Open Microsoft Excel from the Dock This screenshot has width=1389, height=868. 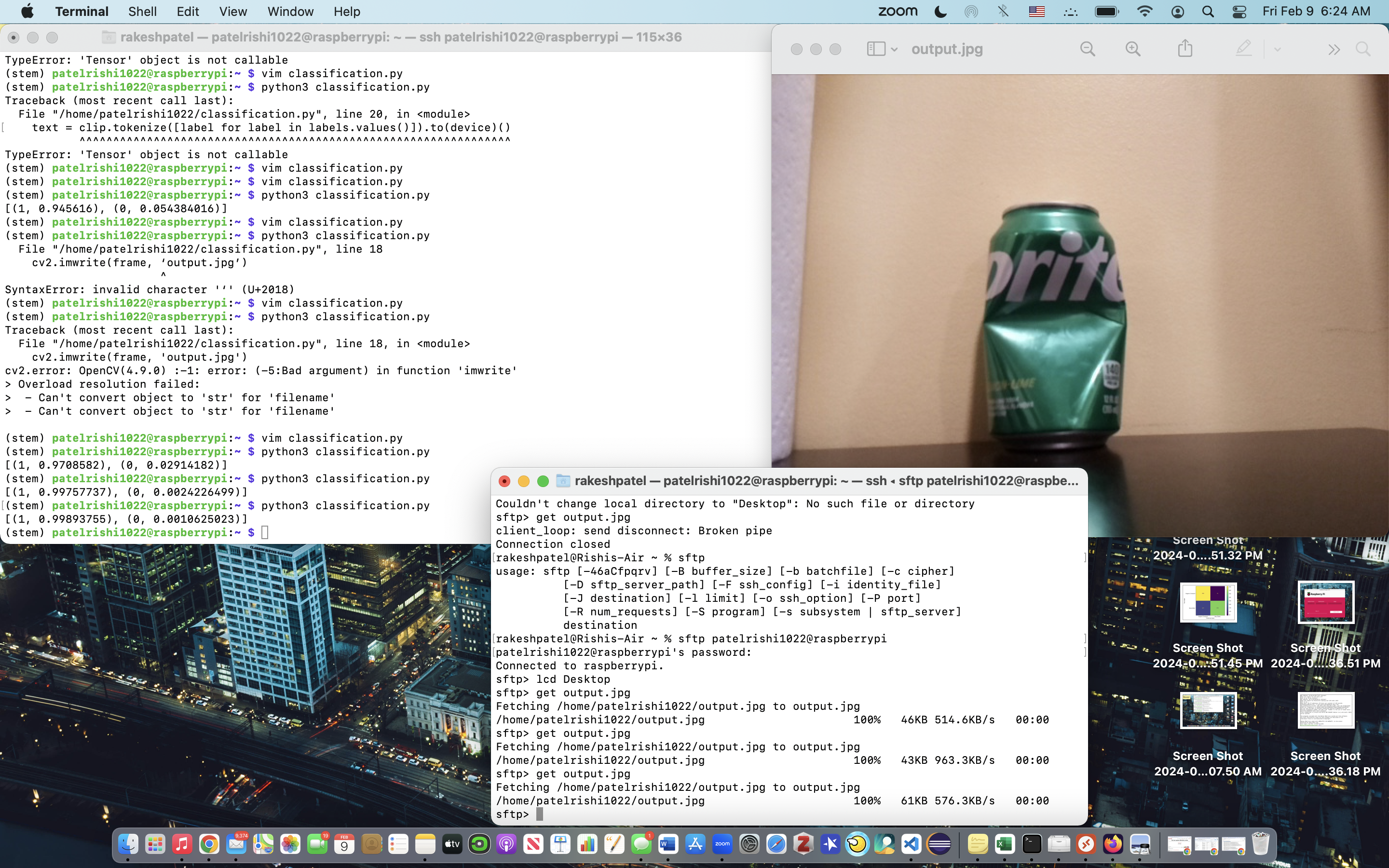pyautogui.click(x=1005, y=844)
